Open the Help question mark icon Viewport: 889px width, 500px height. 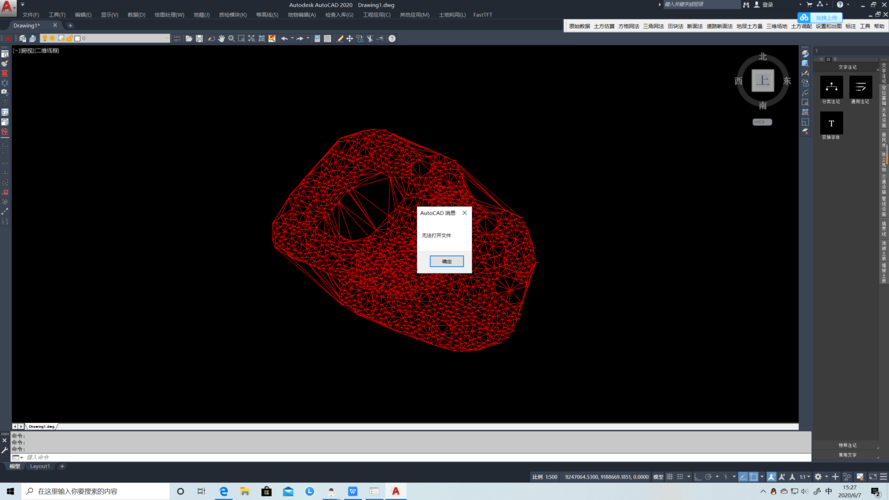pos(392,39)
